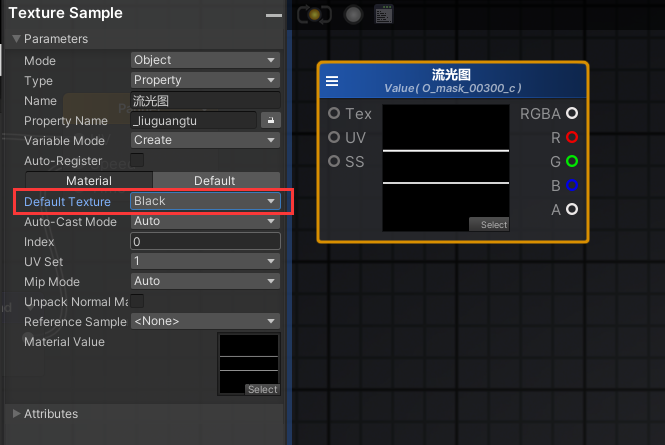Click Select on the node texture preview
The image size is (665, 445).
489,224
